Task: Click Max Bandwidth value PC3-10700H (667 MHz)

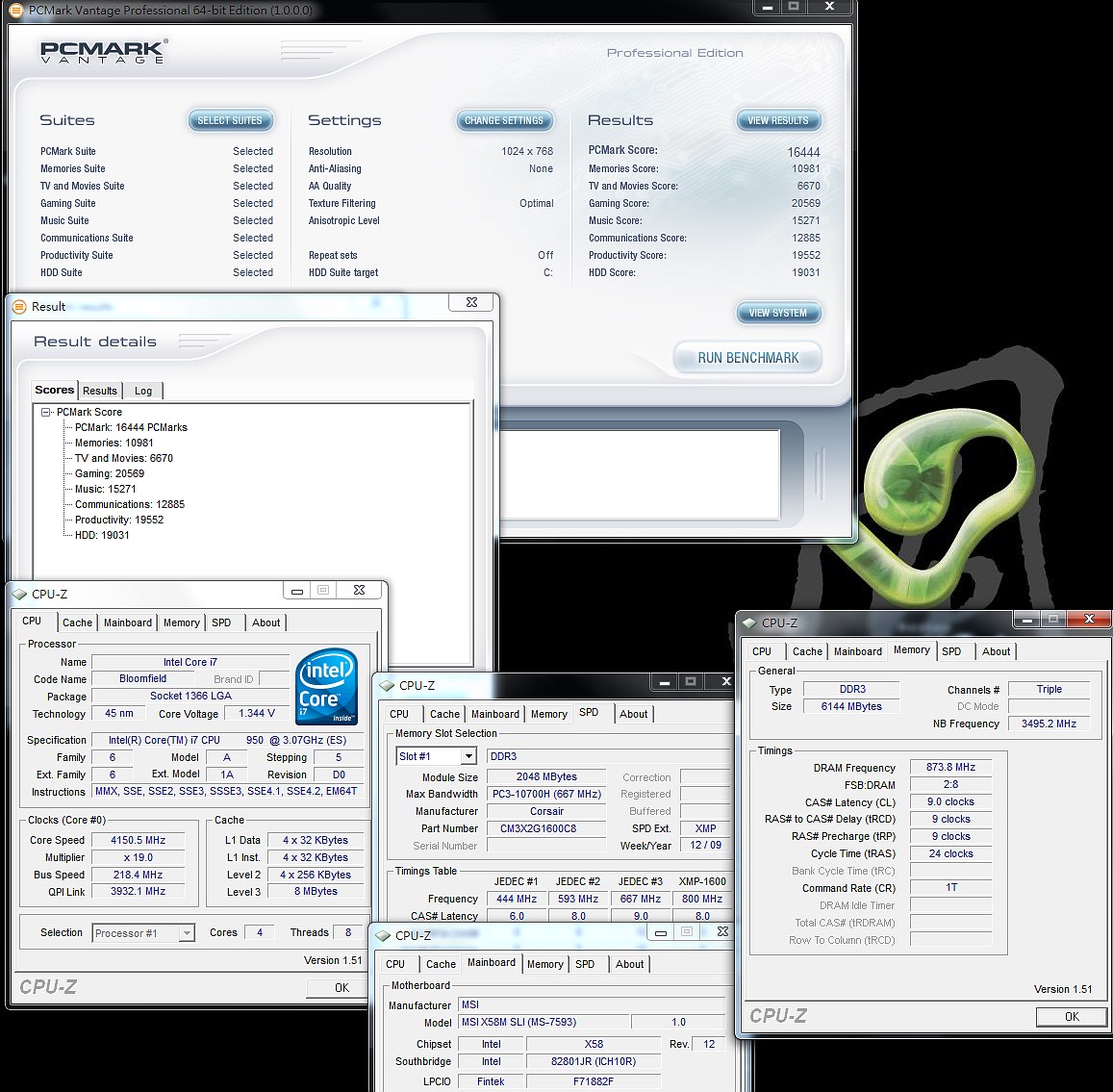Action: tap(546, 794)
